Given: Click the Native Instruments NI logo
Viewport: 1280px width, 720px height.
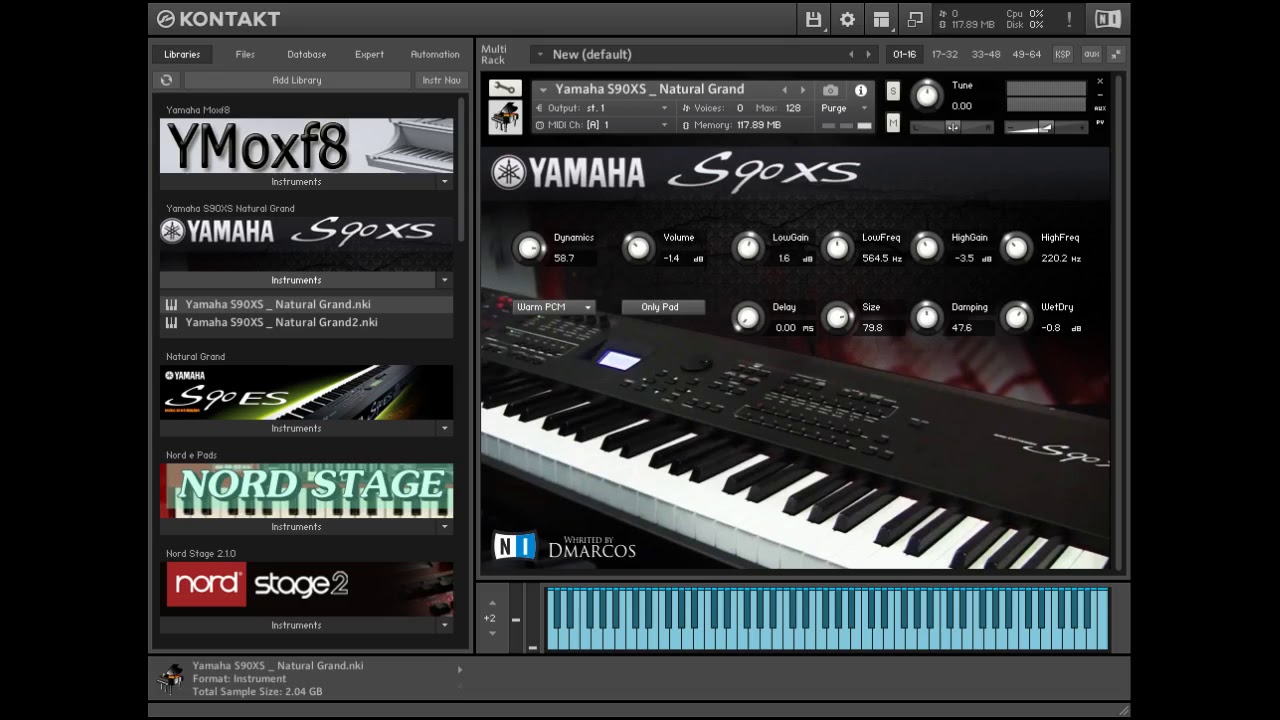Looking at the screenshot, I should click(x=1108, y=19).
